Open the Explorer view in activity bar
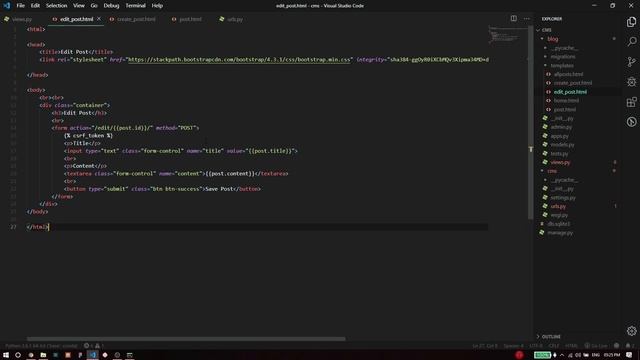 point(631,22)
